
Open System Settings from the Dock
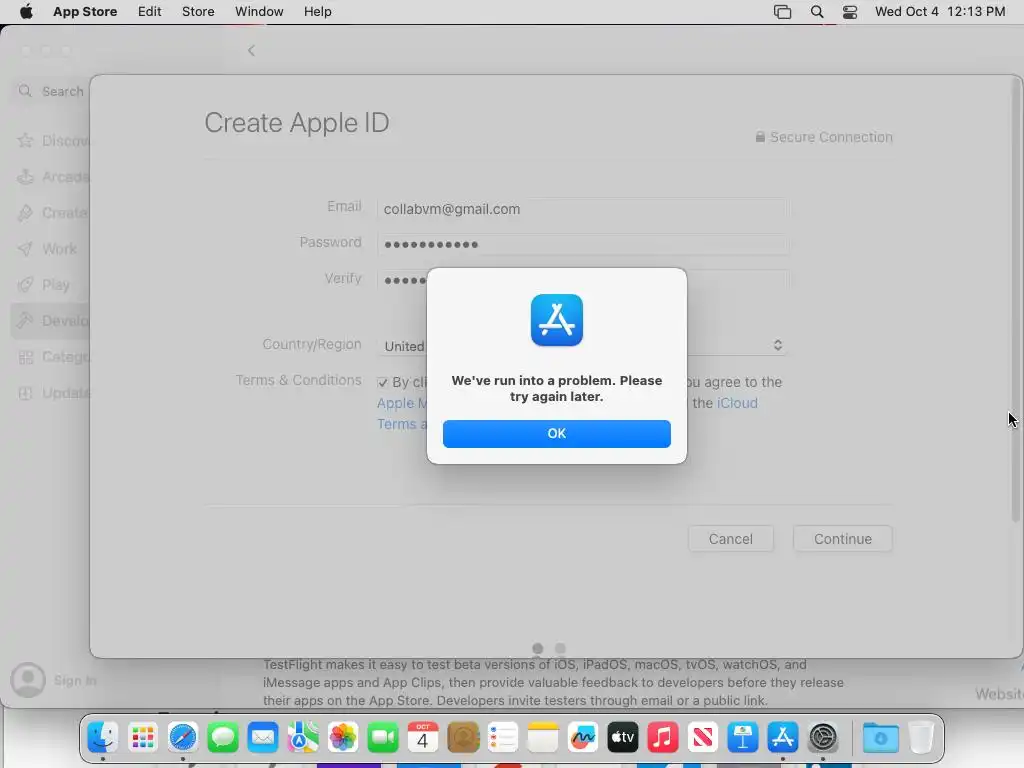click(823, 738)
